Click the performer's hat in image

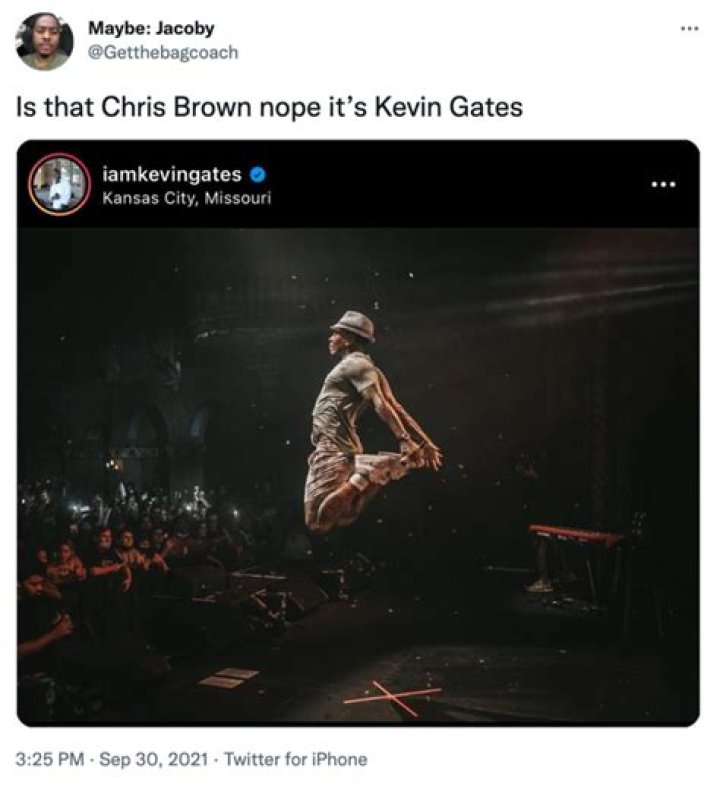click(353, 325)
